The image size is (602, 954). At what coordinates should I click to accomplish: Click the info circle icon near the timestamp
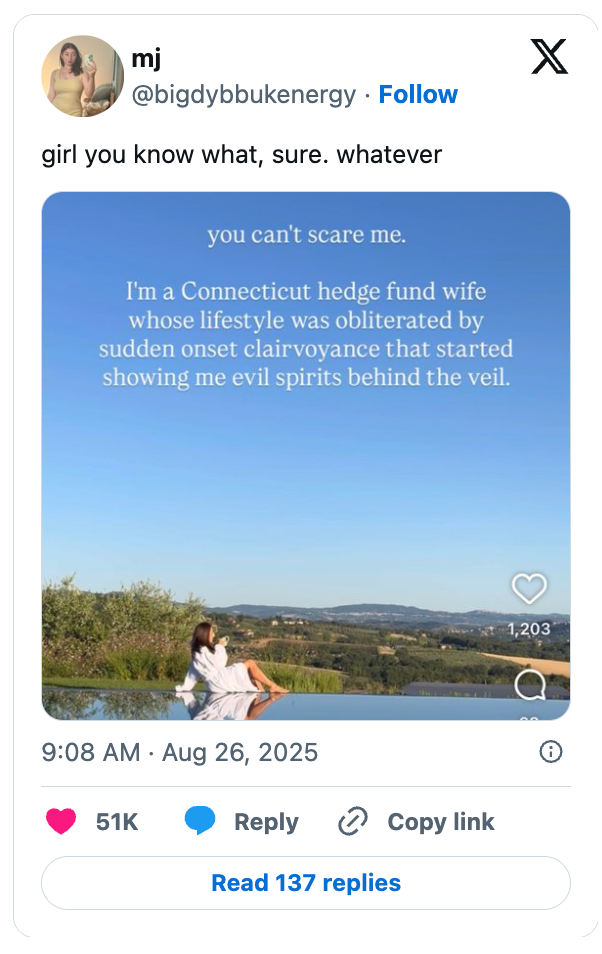551,751
